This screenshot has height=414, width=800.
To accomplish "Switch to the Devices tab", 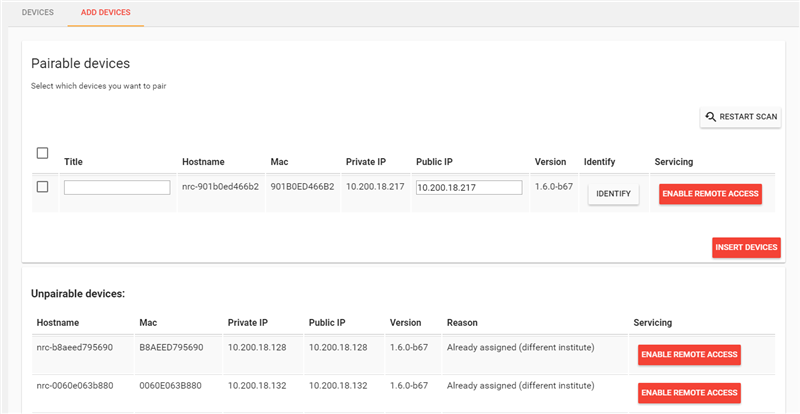I will (37, 12).
